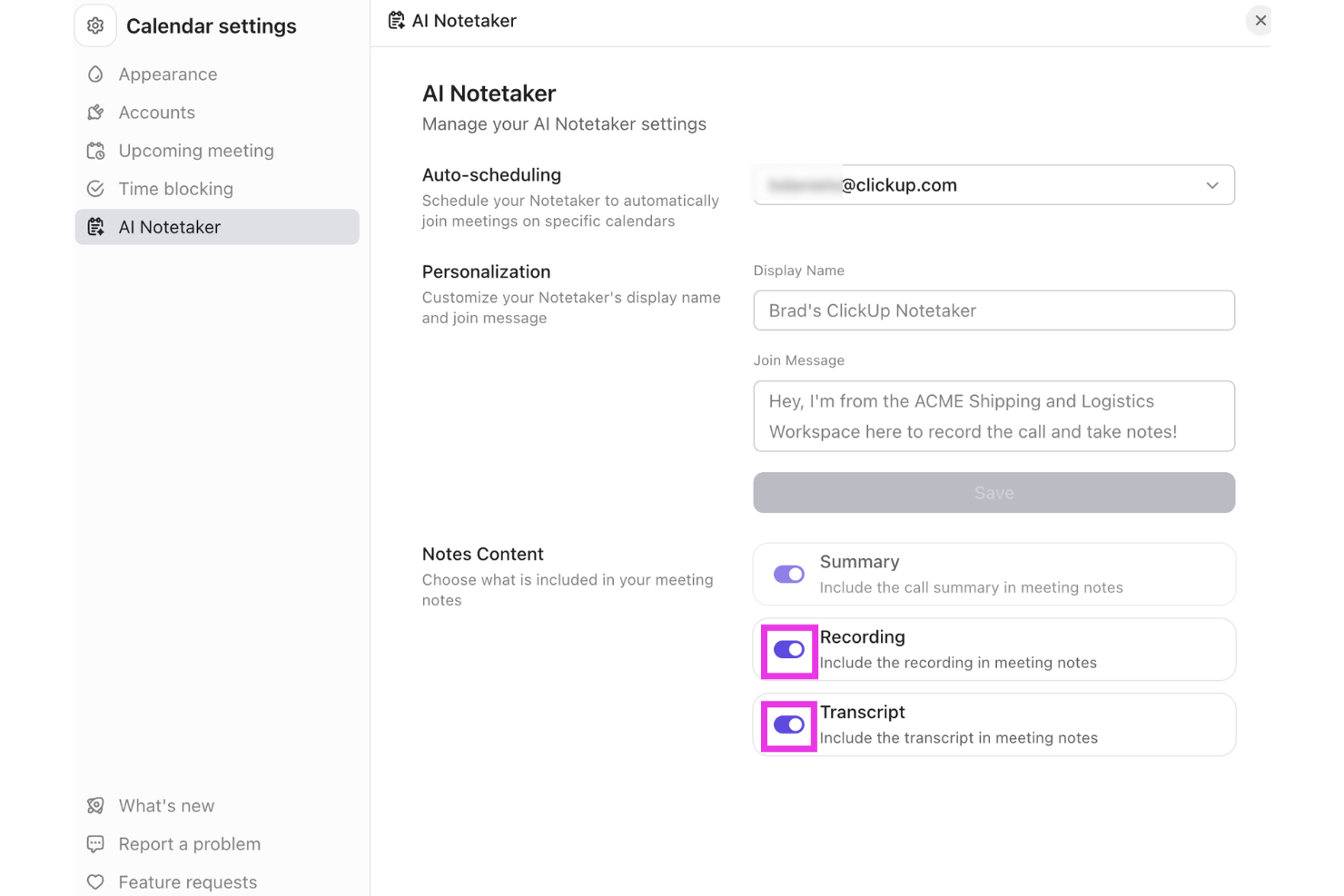This screenshot has width=1344, height=896.
Task: Click the AI Notetaker clipboard icon in sidebar
Action: (x=96, y=226)
